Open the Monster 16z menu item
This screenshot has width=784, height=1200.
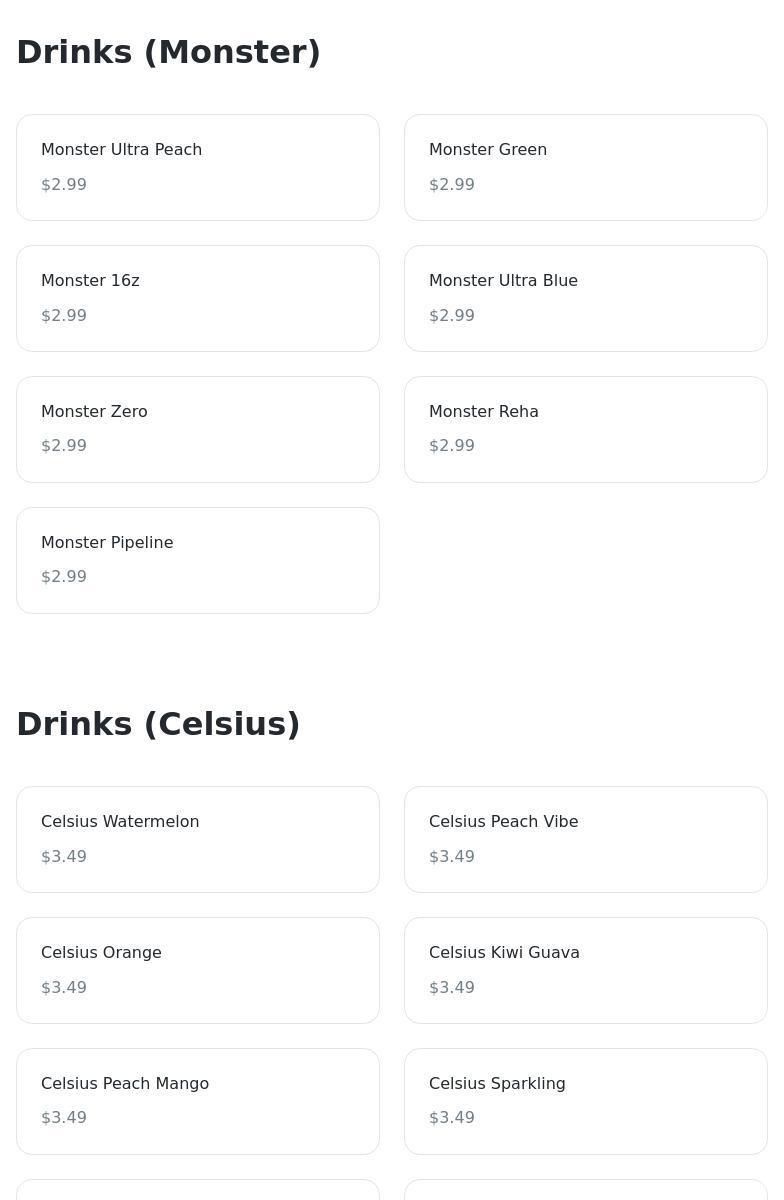click(197, 298)
